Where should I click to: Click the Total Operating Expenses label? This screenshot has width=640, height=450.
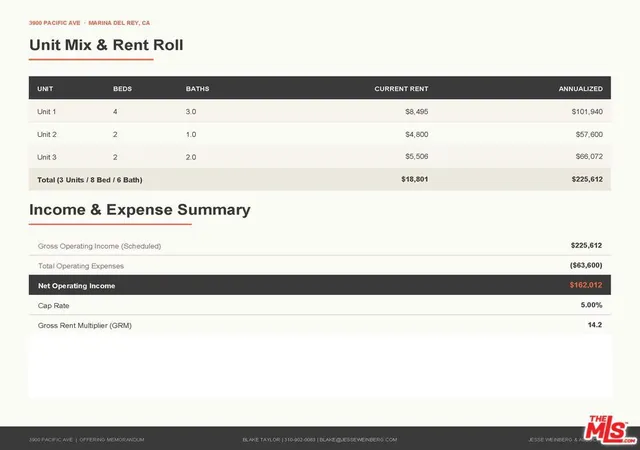(x=81, y=266)
